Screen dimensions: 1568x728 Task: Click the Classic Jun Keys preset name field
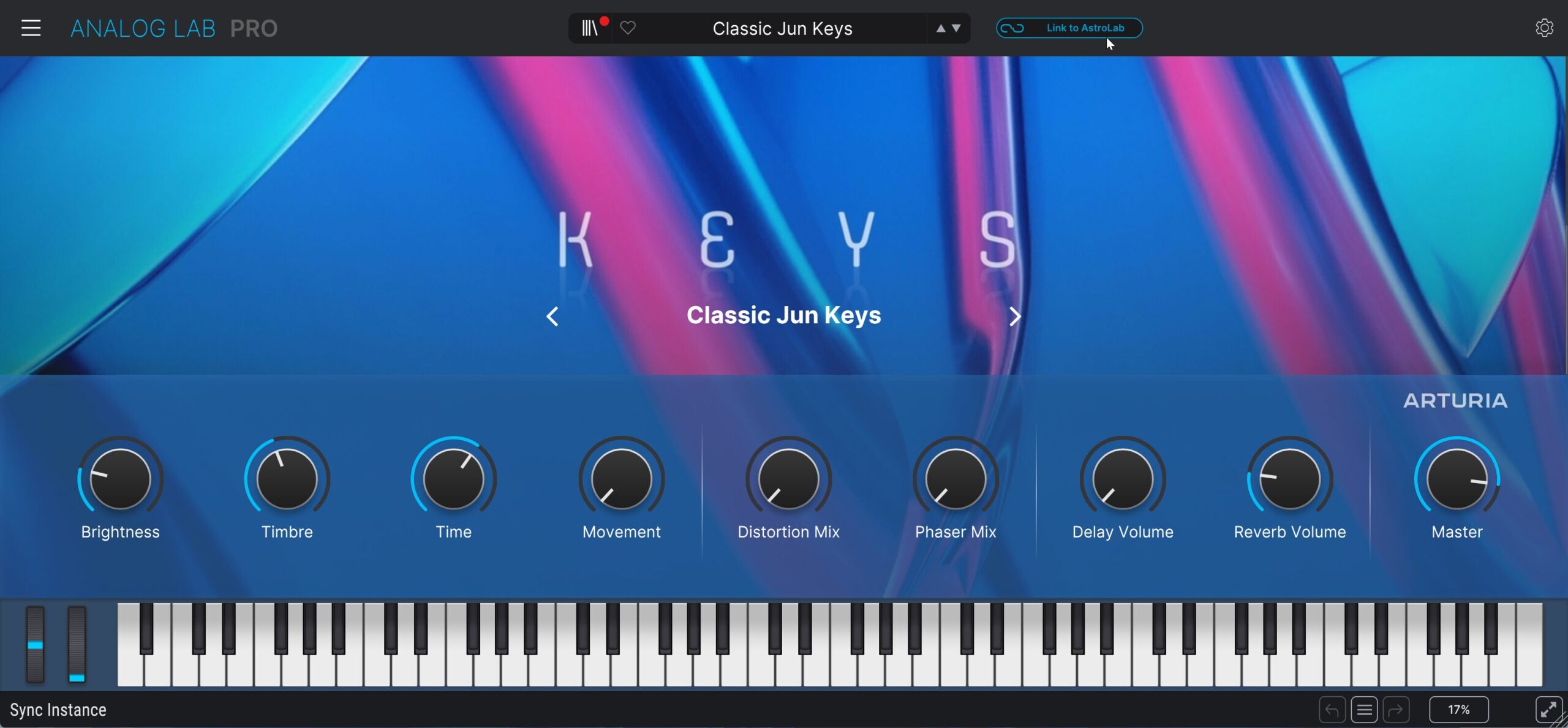(x=782, y=28)
